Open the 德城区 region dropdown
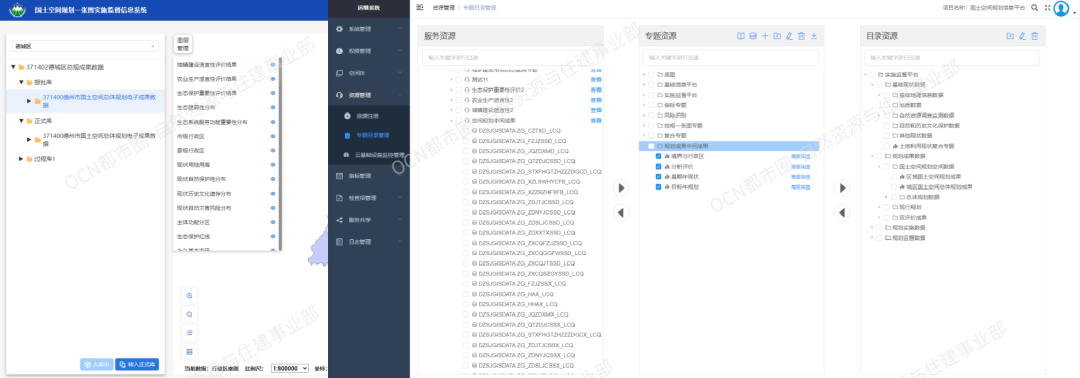Viewport: 1080px width, 378px height. click(x=85, y=46)
